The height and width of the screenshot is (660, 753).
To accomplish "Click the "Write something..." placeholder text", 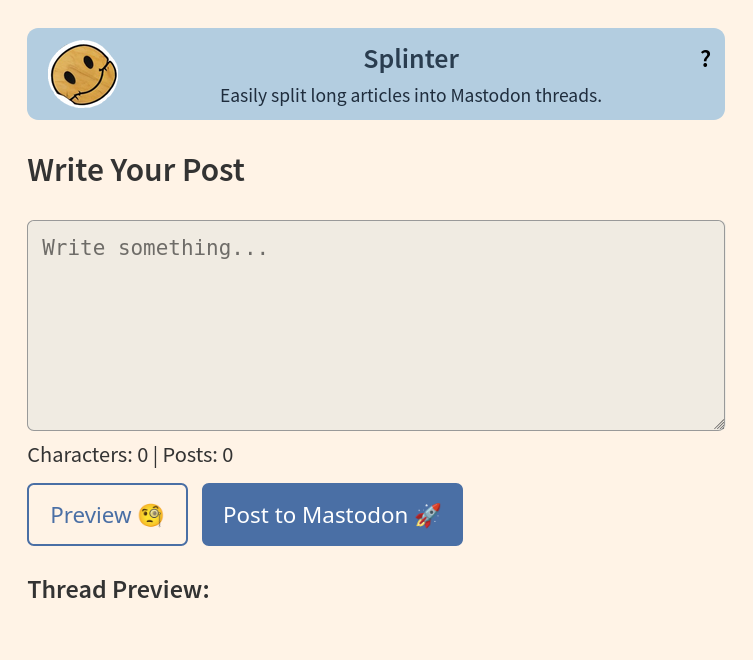I will [154, 248].
